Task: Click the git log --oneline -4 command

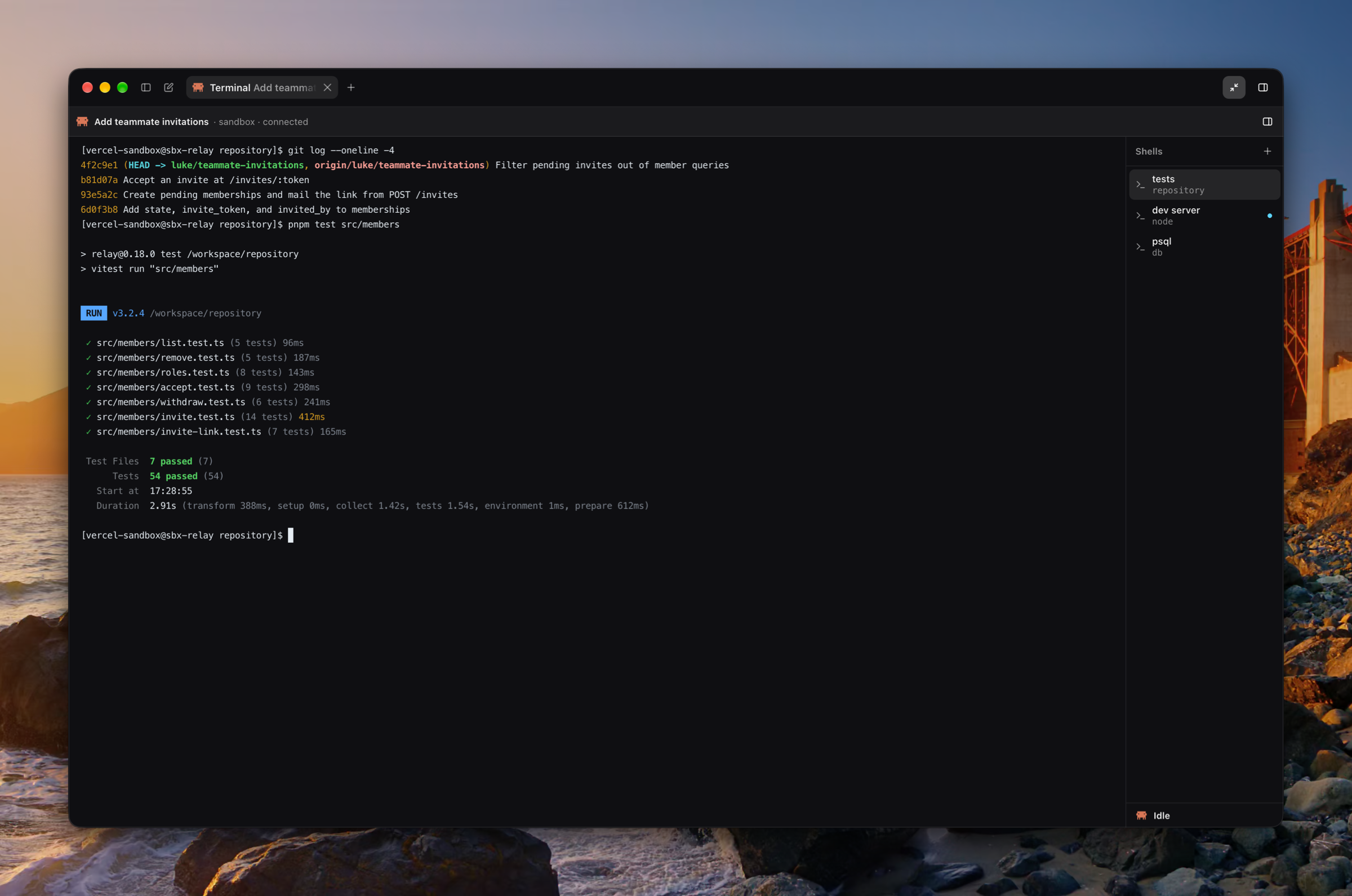Action: tap(341, 150)
